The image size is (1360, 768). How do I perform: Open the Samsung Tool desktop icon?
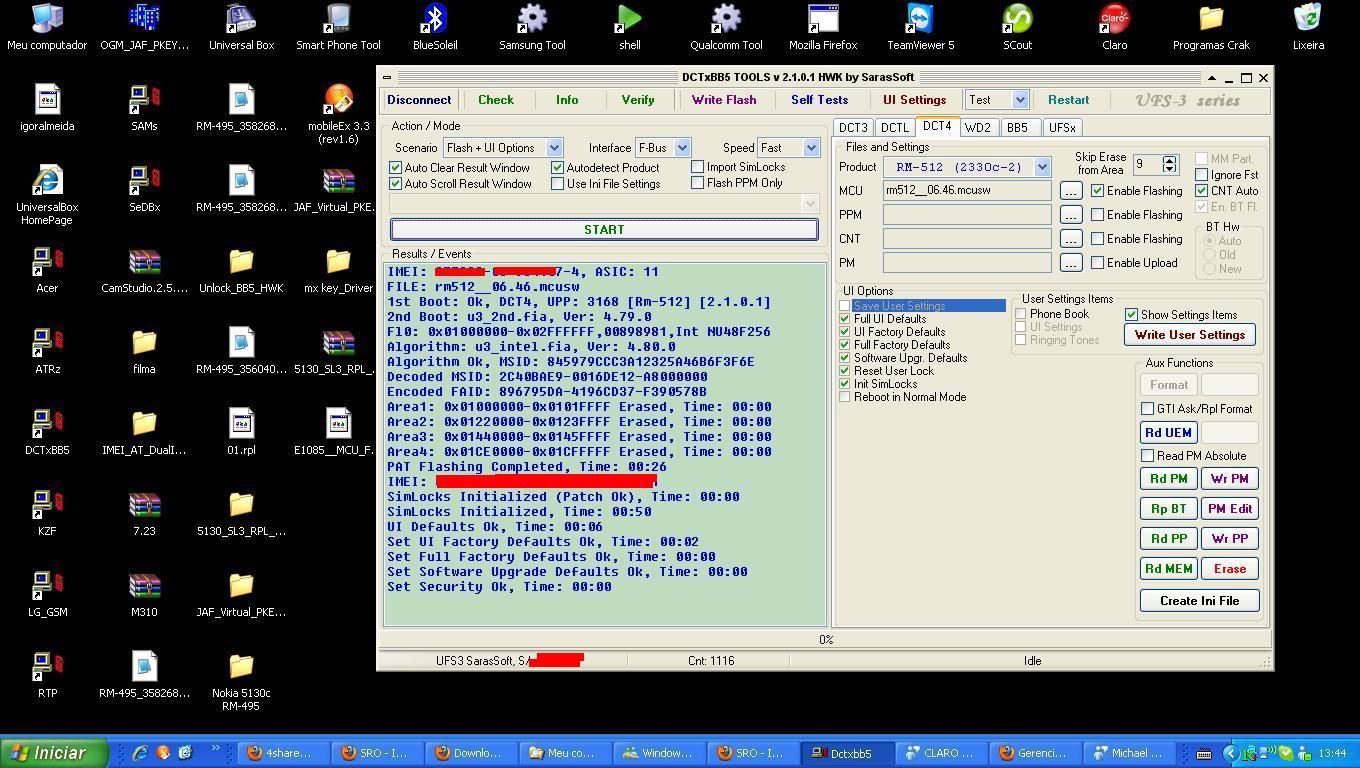[532, 27]
